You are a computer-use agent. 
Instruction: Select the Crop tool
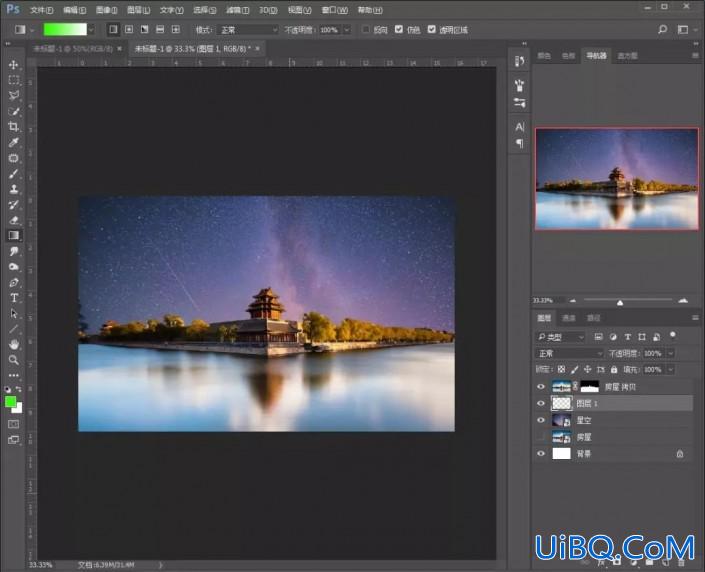(13, 127)
